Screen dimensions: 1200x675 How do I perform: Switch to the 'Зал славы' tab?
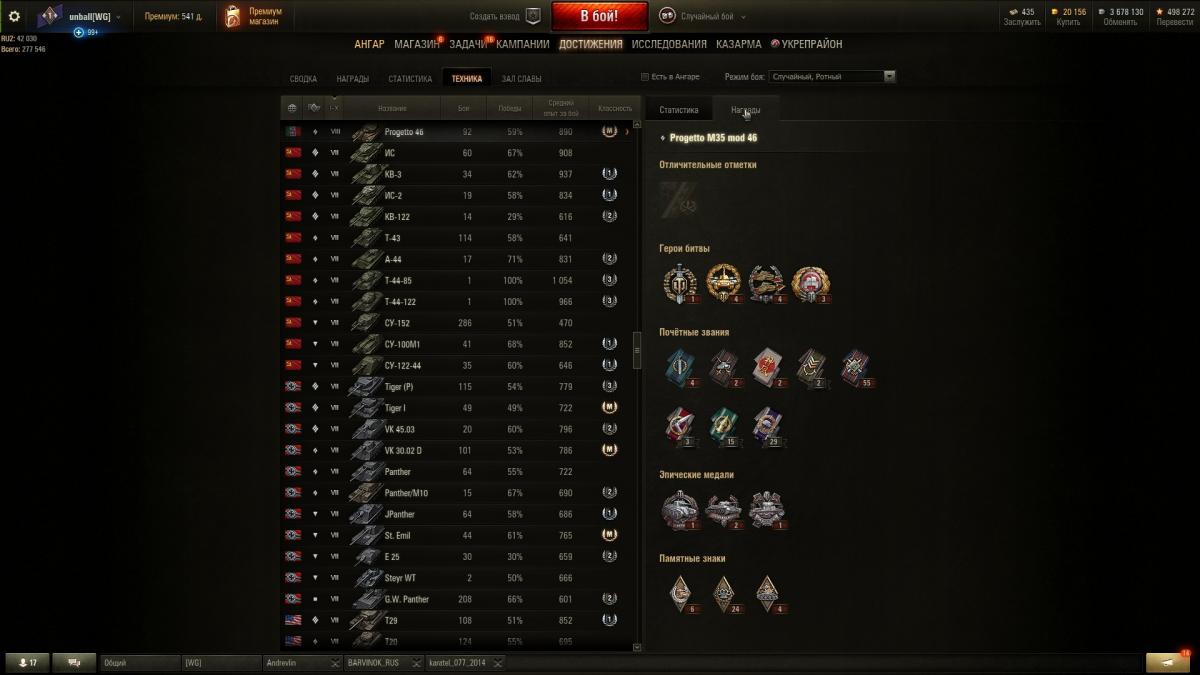coord(521,79)
